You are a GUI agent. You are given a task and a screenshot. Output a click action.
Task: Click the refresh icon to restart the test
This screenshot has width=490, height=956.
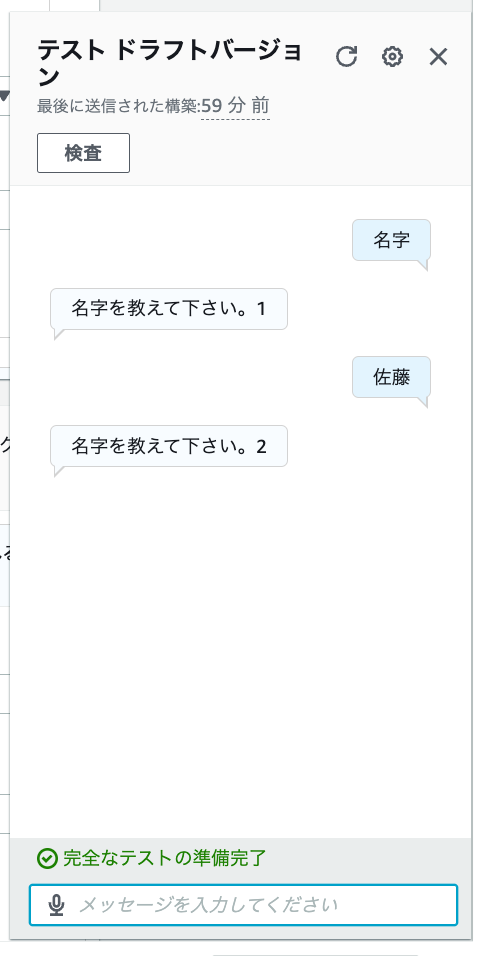tap(346, 57)
